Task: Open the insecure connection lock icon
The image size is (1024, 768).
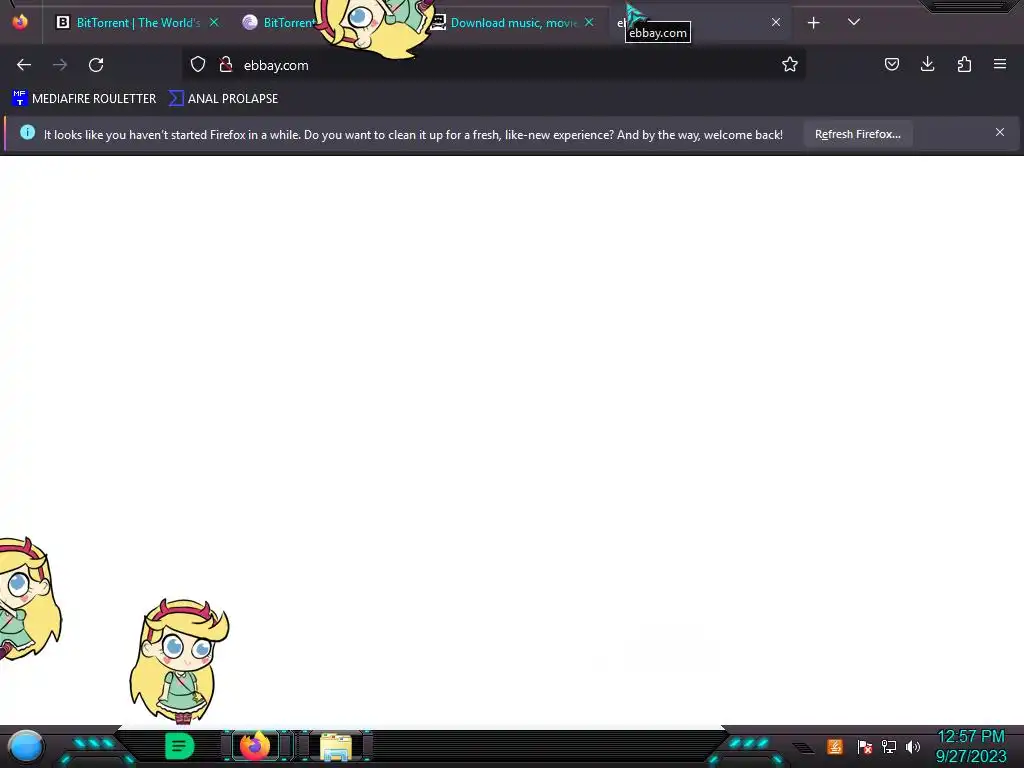Action: pyautogui.click(x=226, y=64)
